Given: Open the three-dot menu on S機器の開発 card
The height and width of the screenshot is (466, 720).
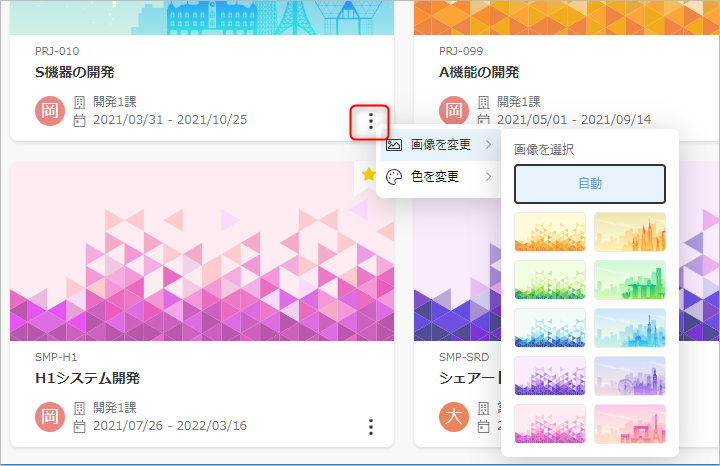Looking at the screenshot, I should (x=370, y=122).
